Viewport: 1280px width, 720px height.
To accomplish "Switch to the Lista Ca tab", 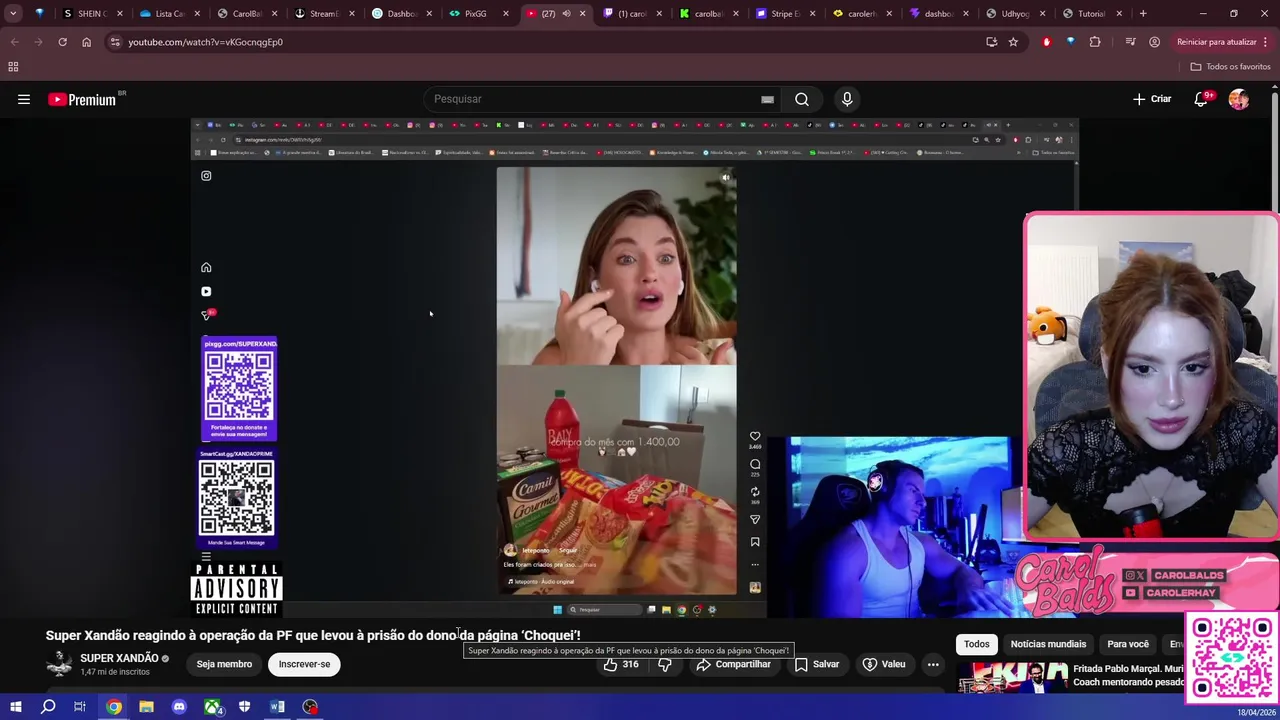I will click(168, 14).
